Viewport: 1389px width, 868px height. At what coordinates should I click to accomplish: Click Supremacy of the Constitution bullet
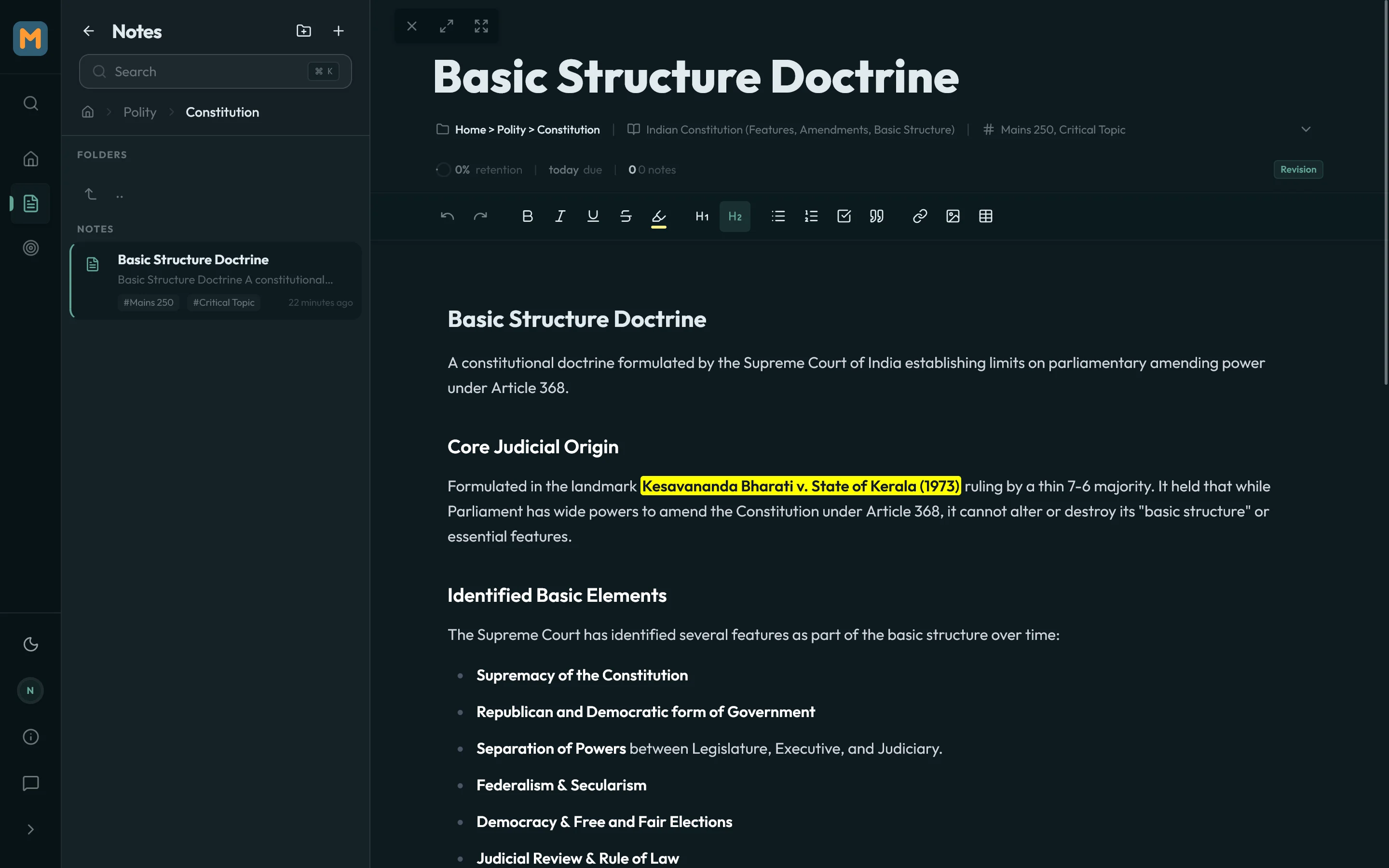click(x=582, y=675)
